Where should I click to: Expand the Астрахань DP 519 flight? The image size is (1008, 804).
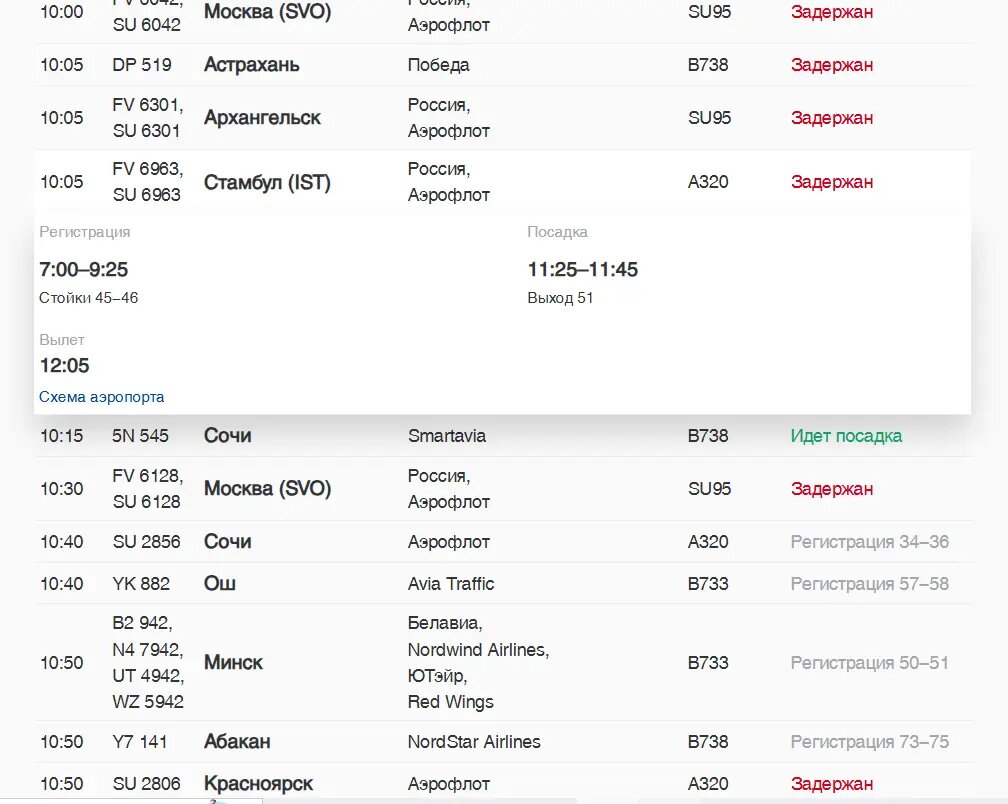[x=251, y=65]
